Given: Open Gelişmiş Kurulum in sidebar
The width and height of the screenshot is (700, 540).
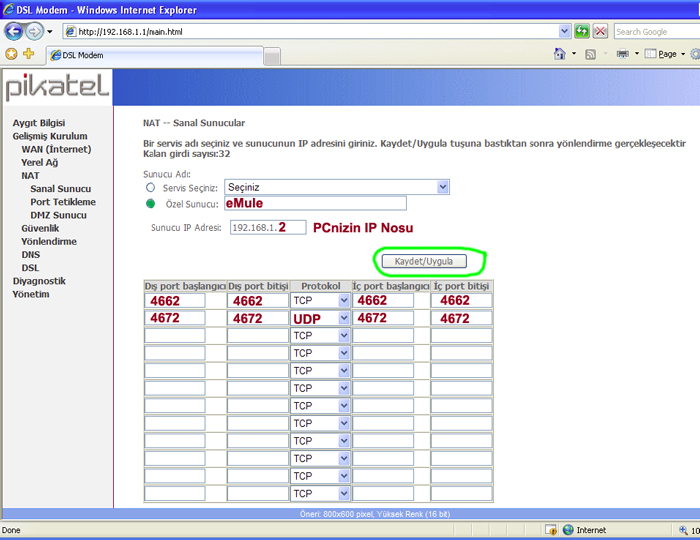Looking at the screenshot, I should point(50,136).
